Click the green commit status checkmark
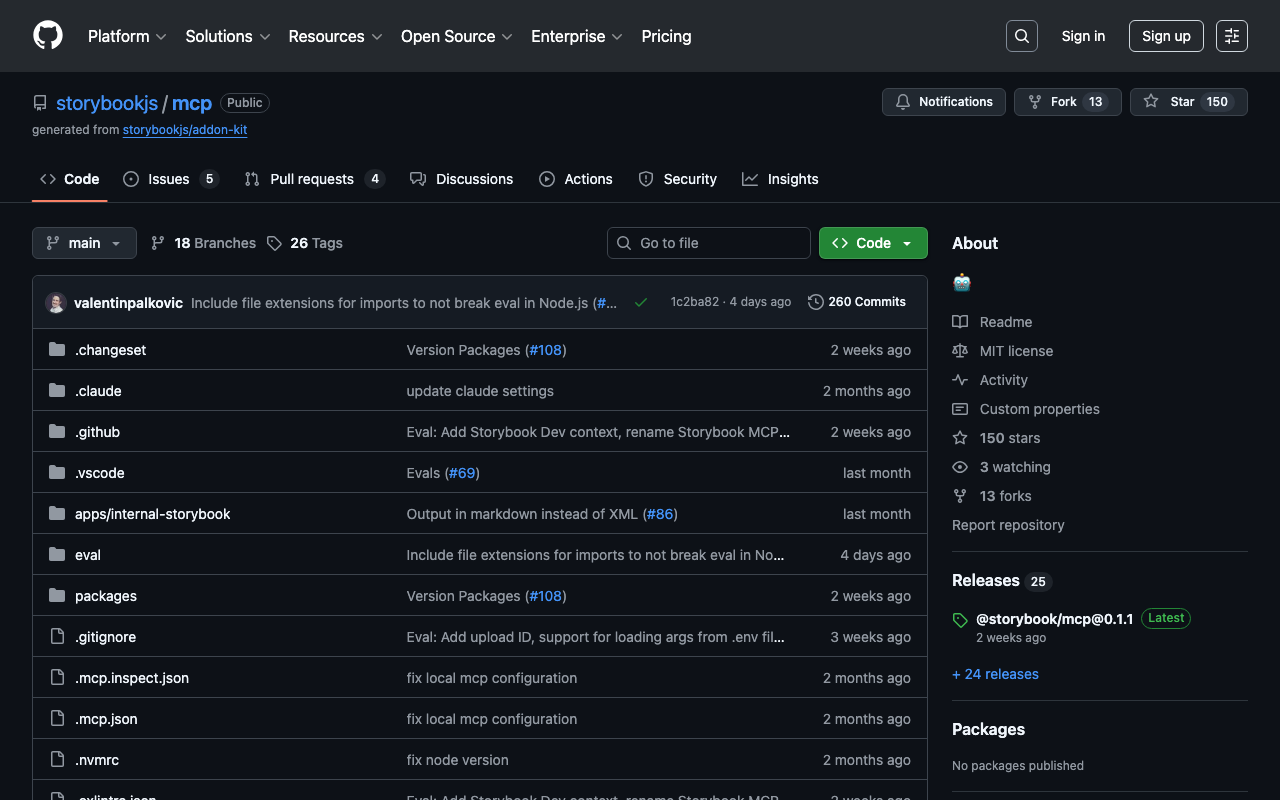This screenshot has width=1280, height=800. pyautogui.click(x=641, y=302)
